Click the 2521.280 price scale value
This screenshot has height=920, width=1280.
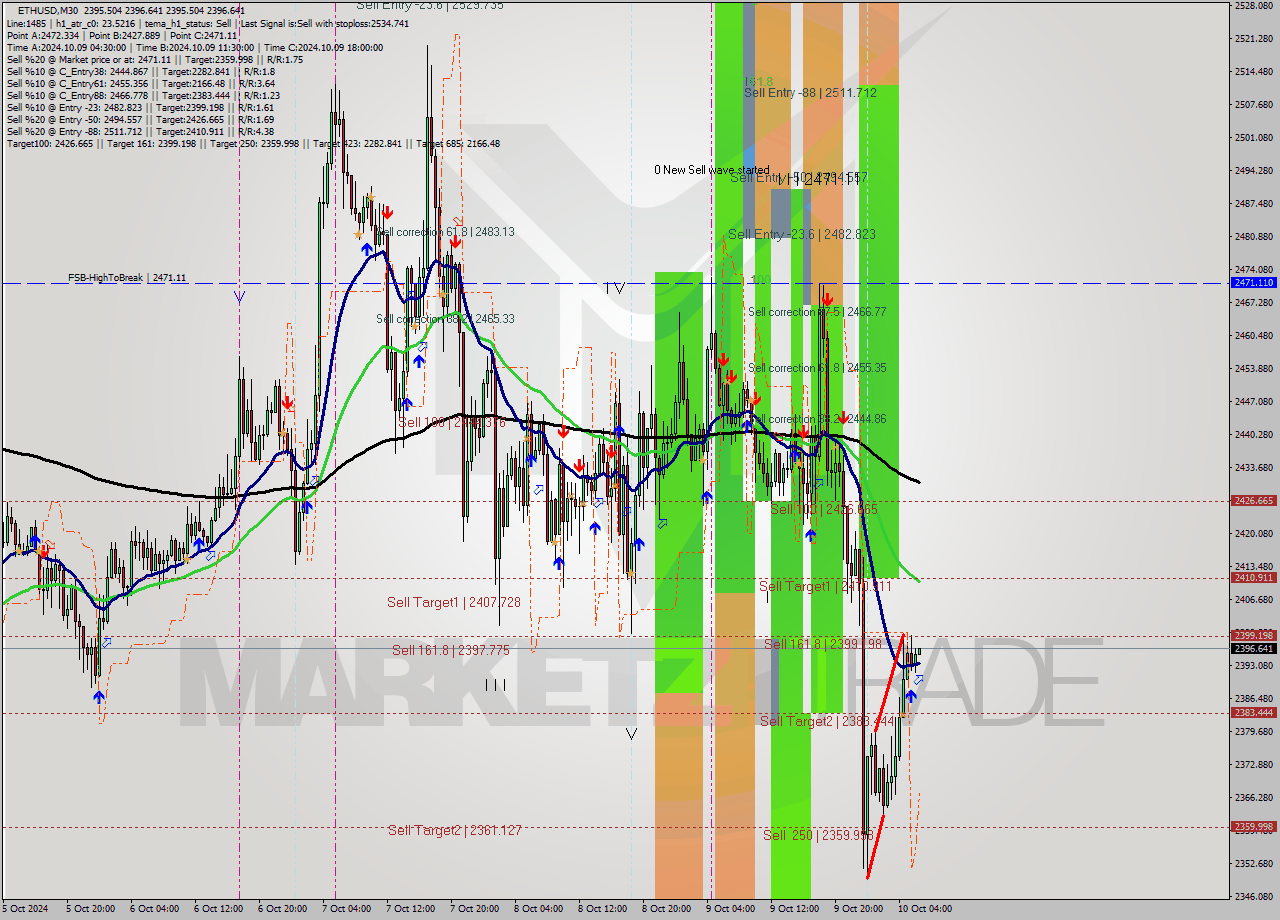coord(1253,39)
